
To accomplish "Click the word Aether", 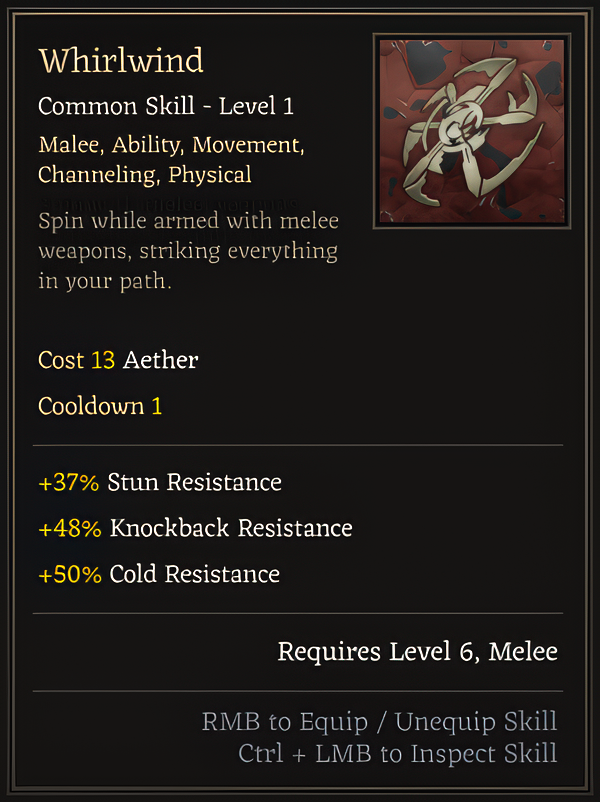I will 161,360.
